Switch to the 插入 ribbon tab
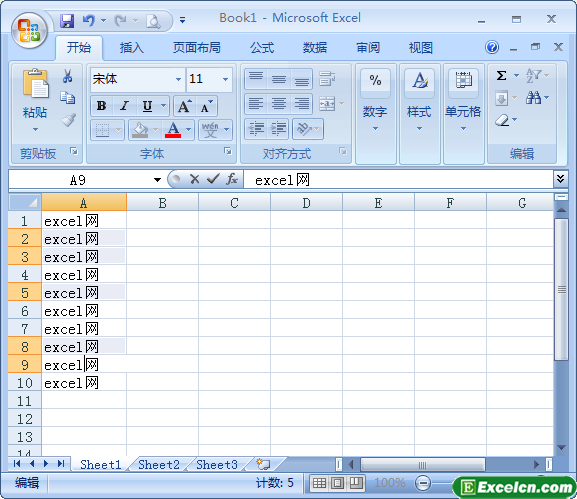Screen dimensions: 577x499 132,48
